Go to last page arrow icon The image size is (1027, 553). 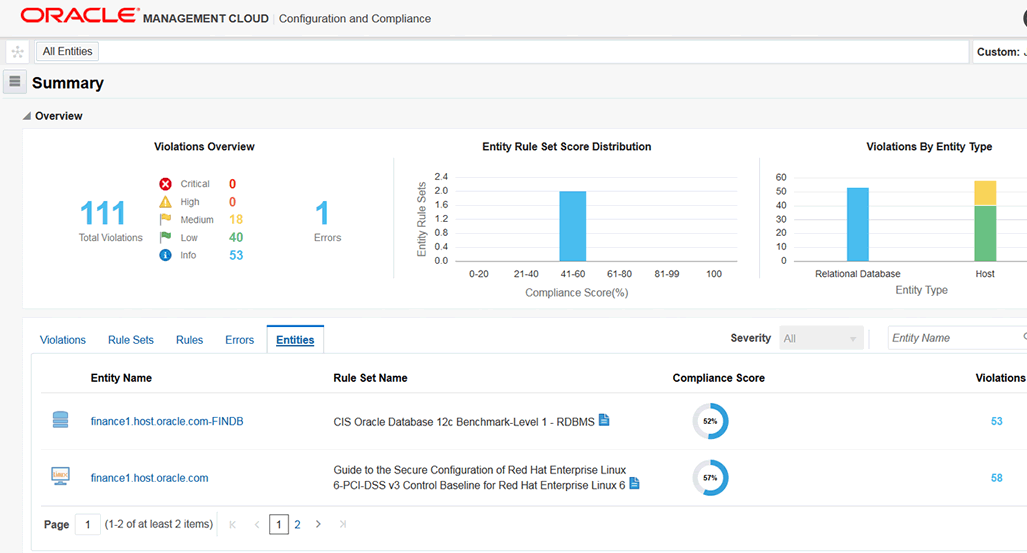pos(343,524)
